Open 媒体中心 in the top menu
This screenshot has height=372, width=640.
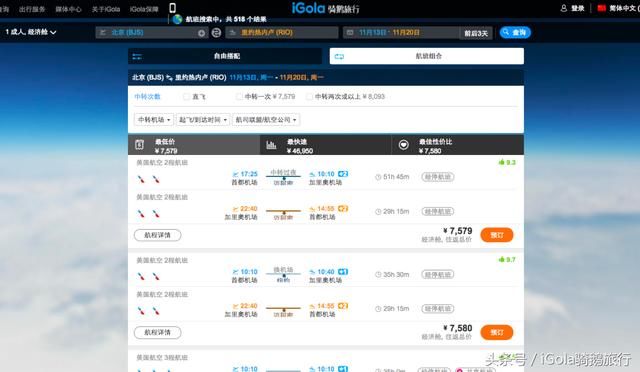tap(68, 9)
